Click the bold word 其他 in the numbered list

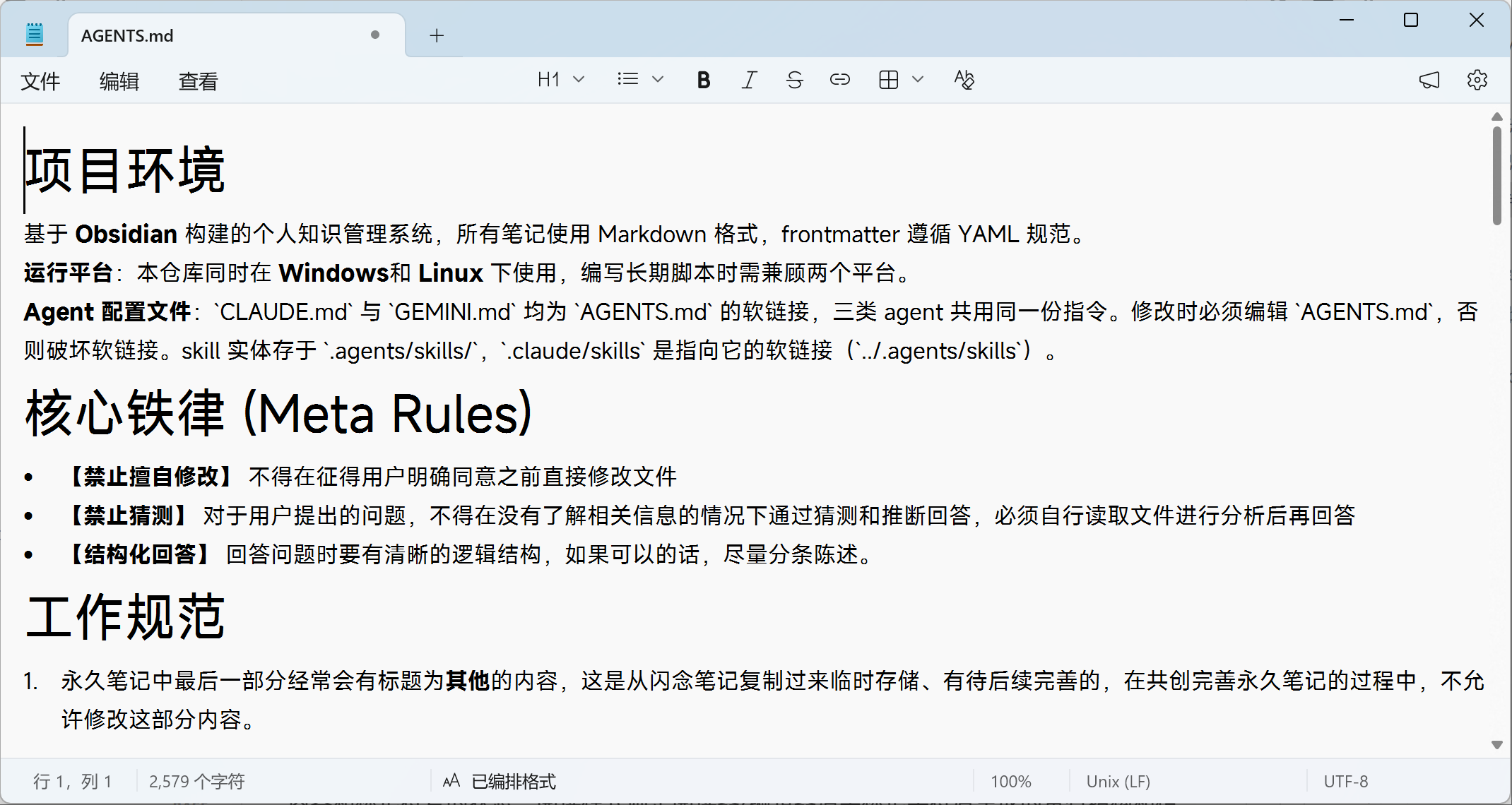click(x=468, y=681)
